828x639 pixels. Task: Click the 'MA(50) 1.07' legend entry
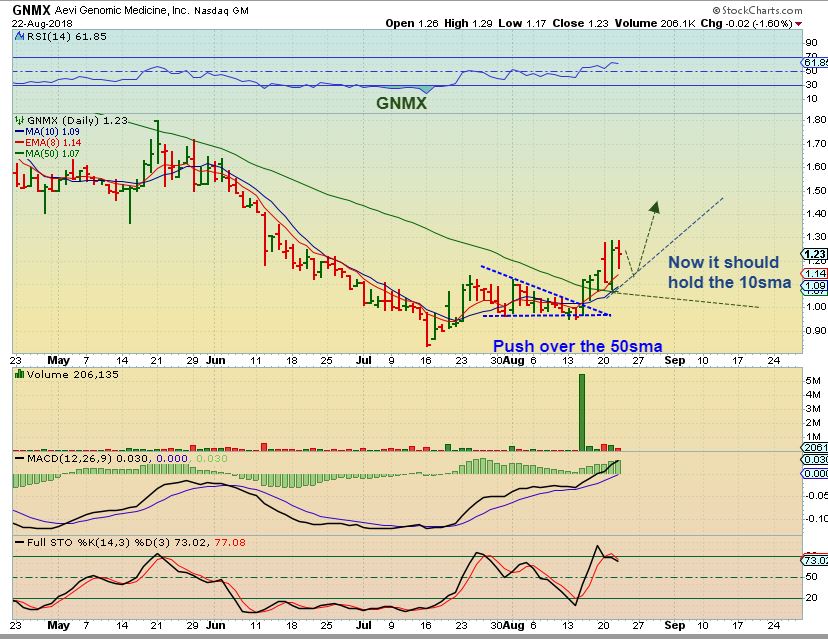coord(52,154)
